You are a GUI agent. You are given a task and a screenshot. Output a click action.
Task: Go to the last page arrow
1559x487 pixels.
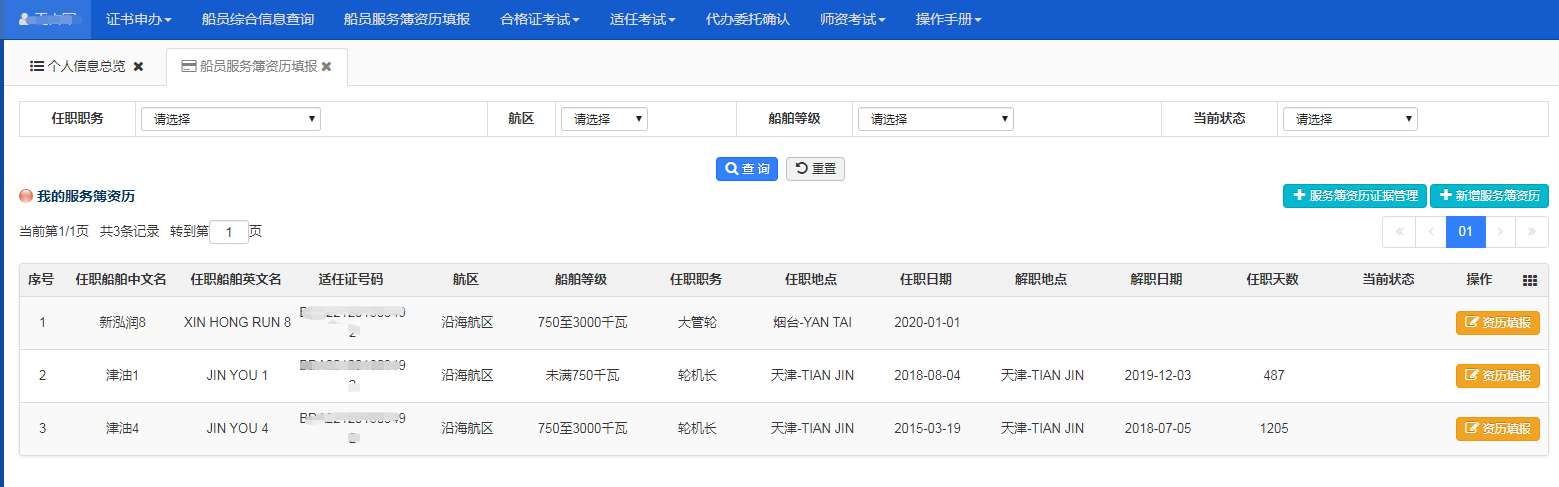click(x=1531, y=232)
